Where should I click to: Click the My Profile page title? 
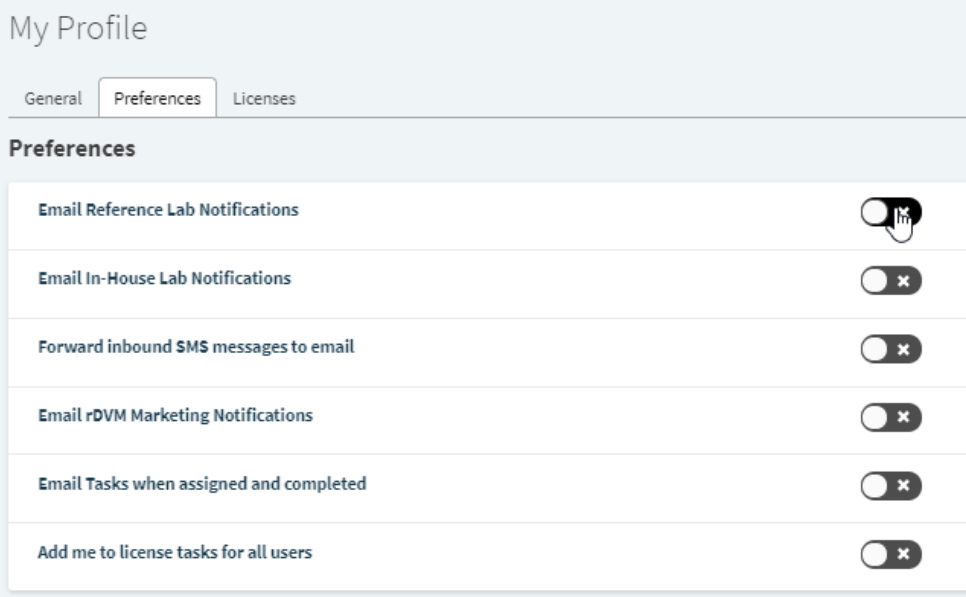[x=78, y=29]
